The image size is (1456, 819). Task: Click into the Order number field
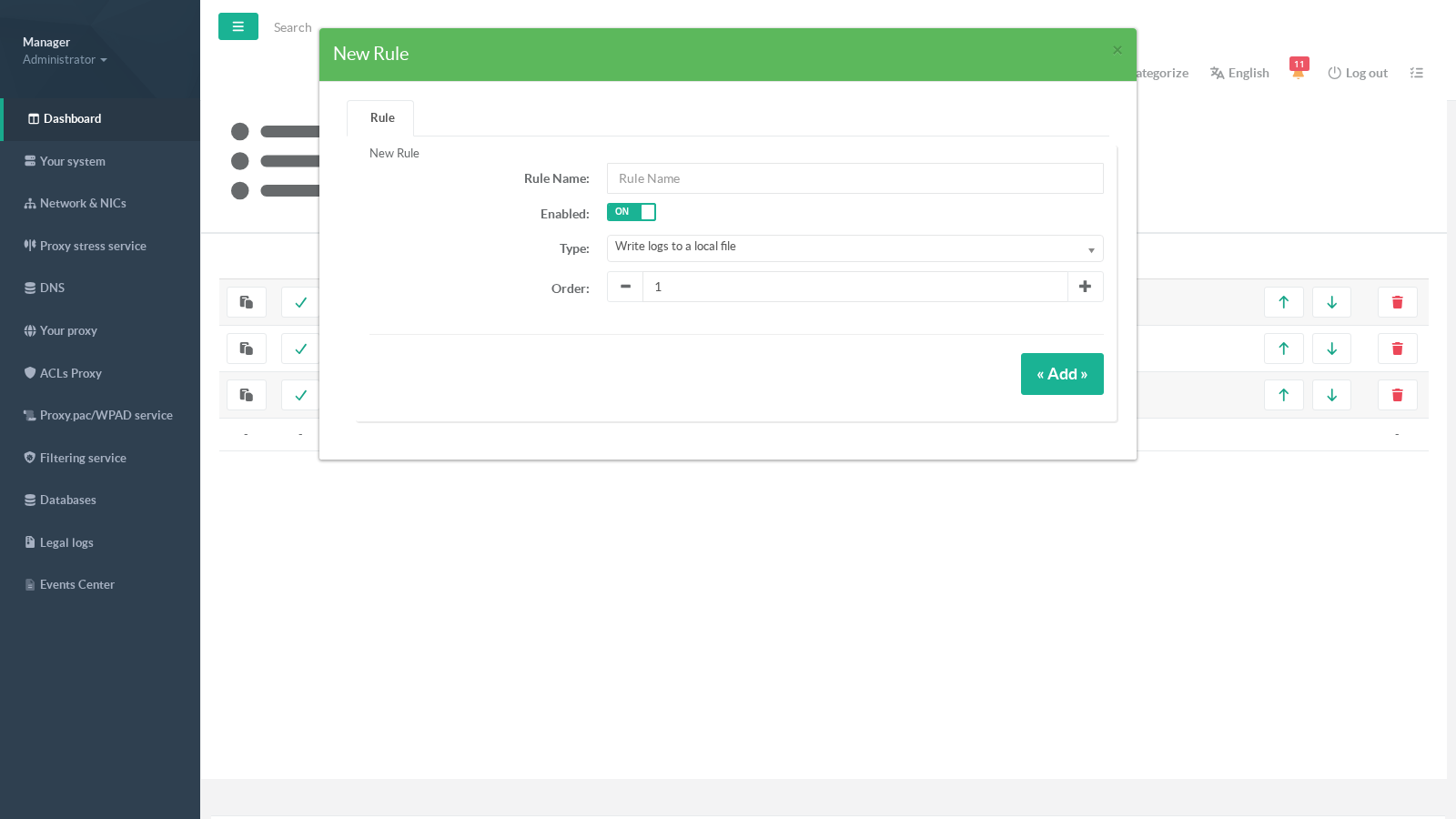coord(854,287)
